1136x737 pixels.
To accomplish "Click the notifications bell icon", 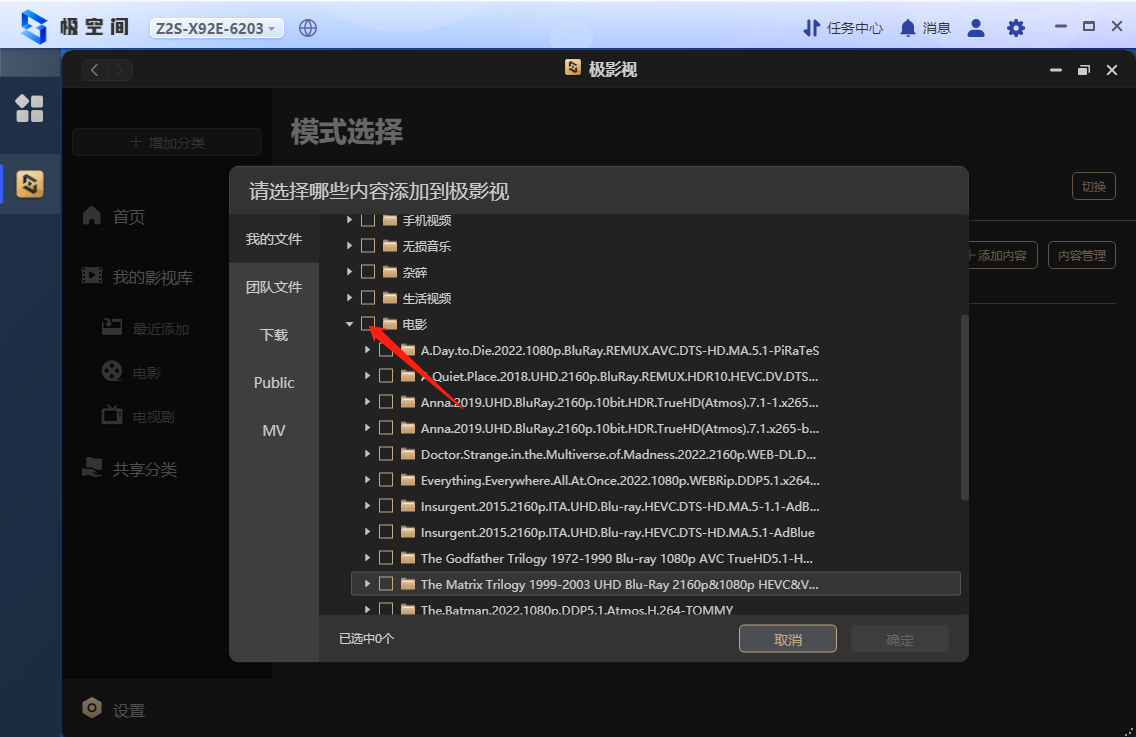I will 908,28.
